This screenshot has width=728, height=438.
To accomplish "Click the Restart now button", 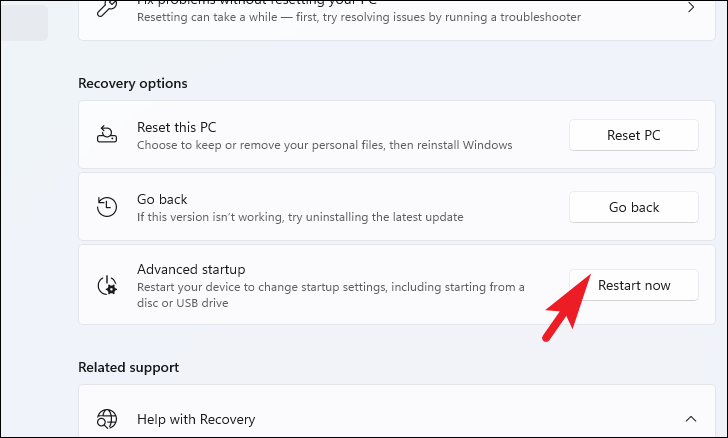I will [634, 285].
